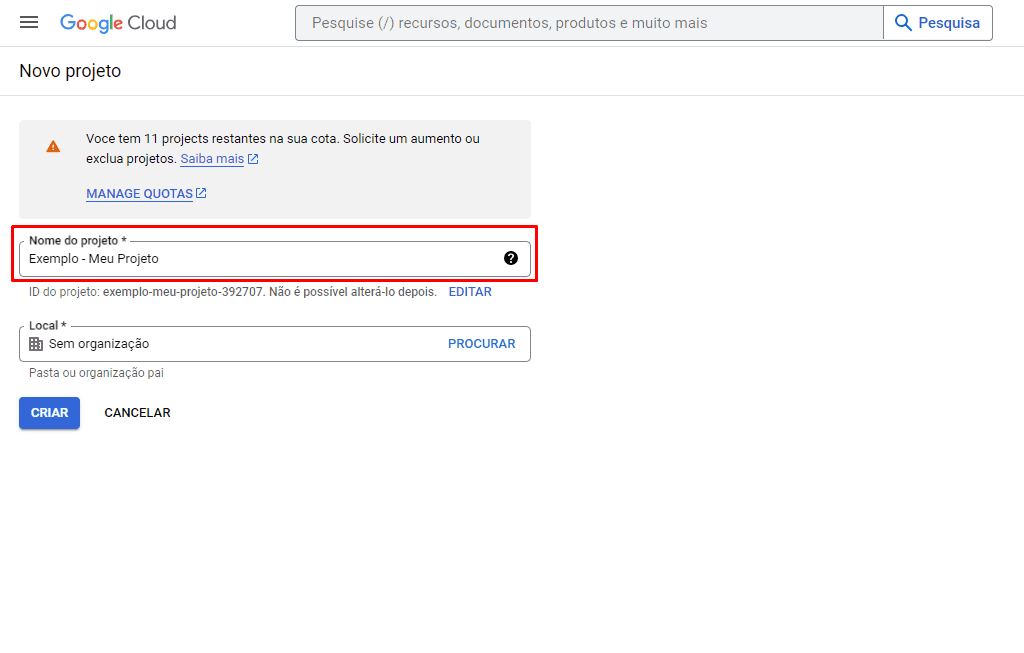
Task: Click the magnifier icon in the Pesquisa button
Action: tap(904, 22)
